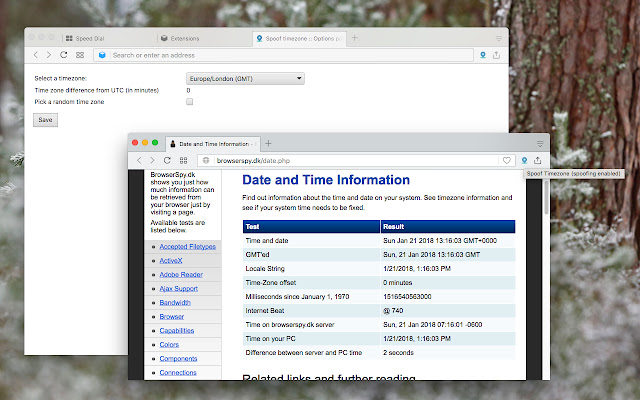Open the Europe/London timezone dropdown
This screenshot has width=640, height=400.
coord(245,78)
